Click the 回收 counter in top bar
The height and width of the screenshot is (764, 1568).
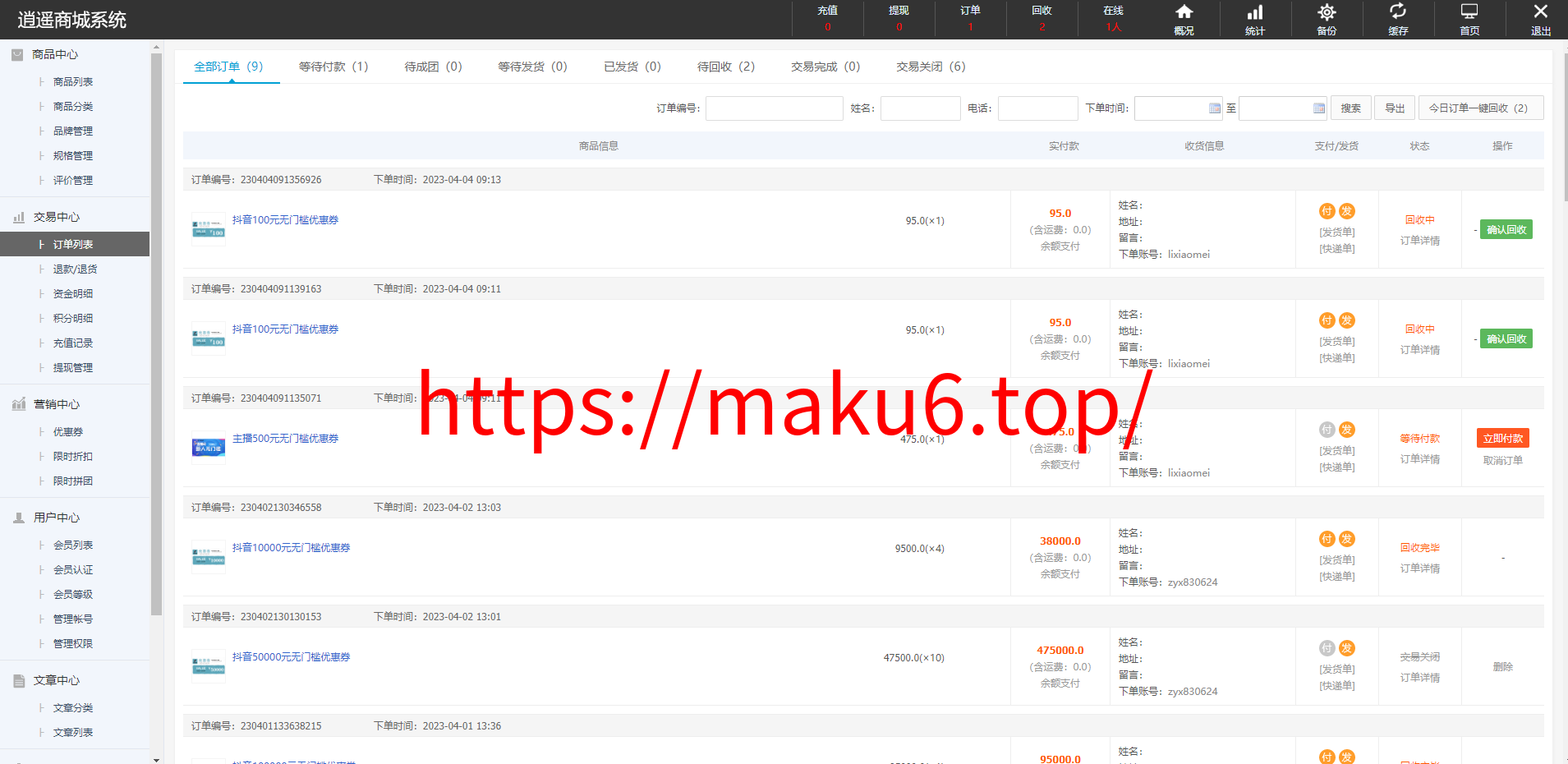click(1042, 19)
